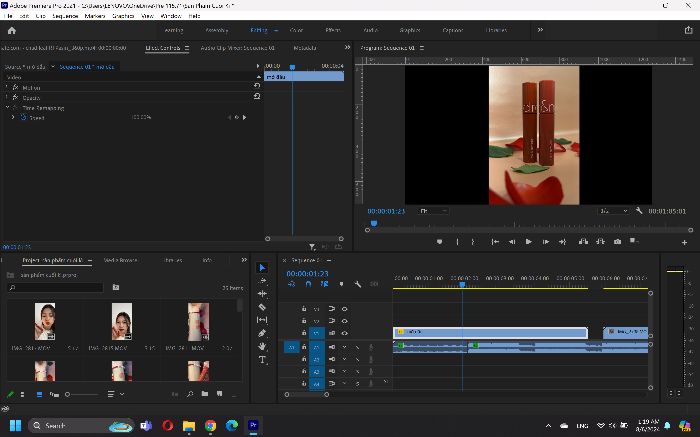700x437 pixels.
Task: Select the Type tool
Action: [x=262, y=360]
